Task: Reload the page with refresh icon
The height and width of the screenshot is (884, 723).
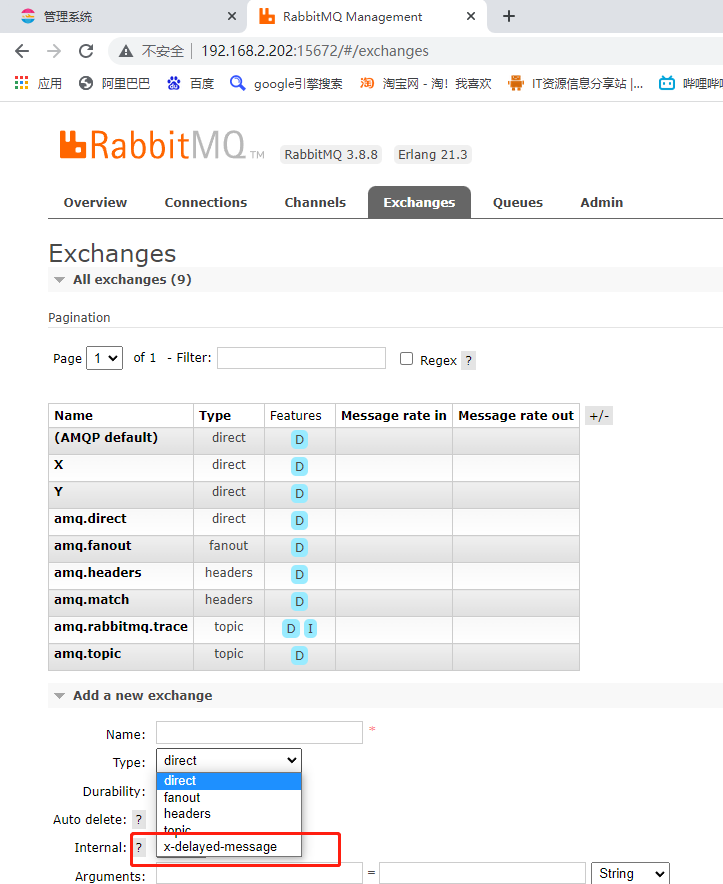Action: tap(86, 51)
